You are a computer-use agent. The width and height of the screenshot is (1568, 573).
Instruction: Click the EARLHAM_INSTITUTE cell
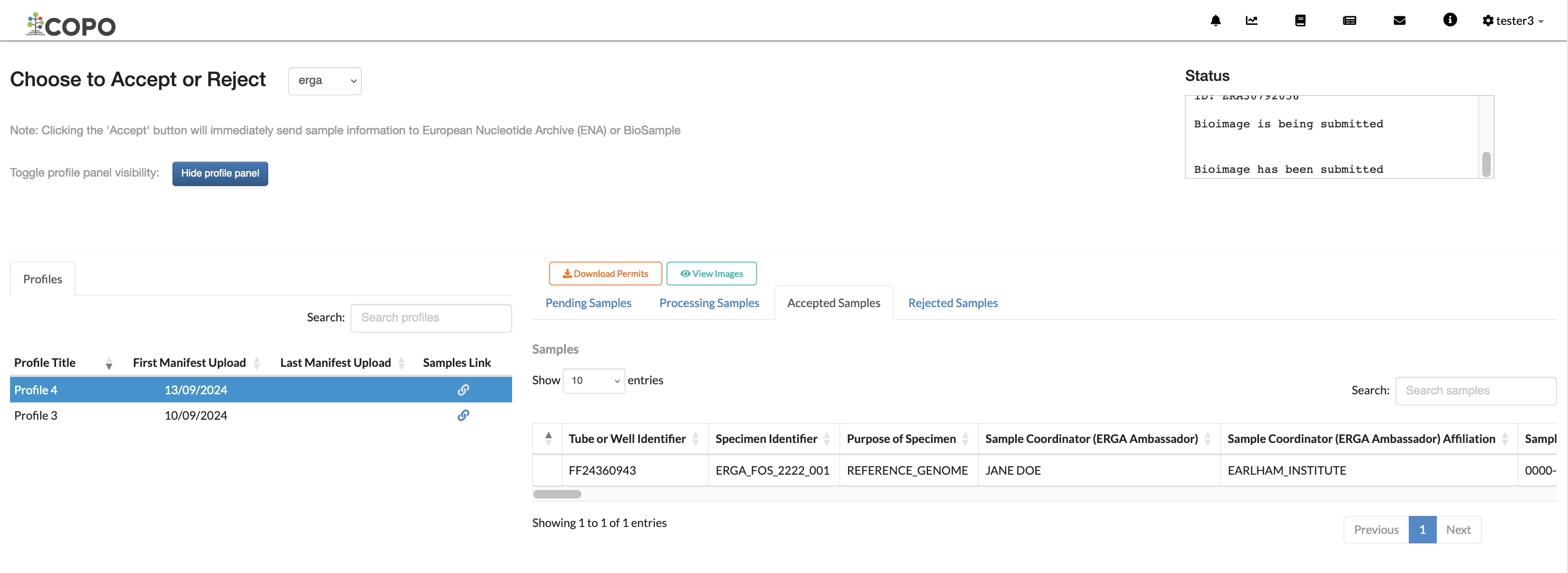pos(1369,470)
